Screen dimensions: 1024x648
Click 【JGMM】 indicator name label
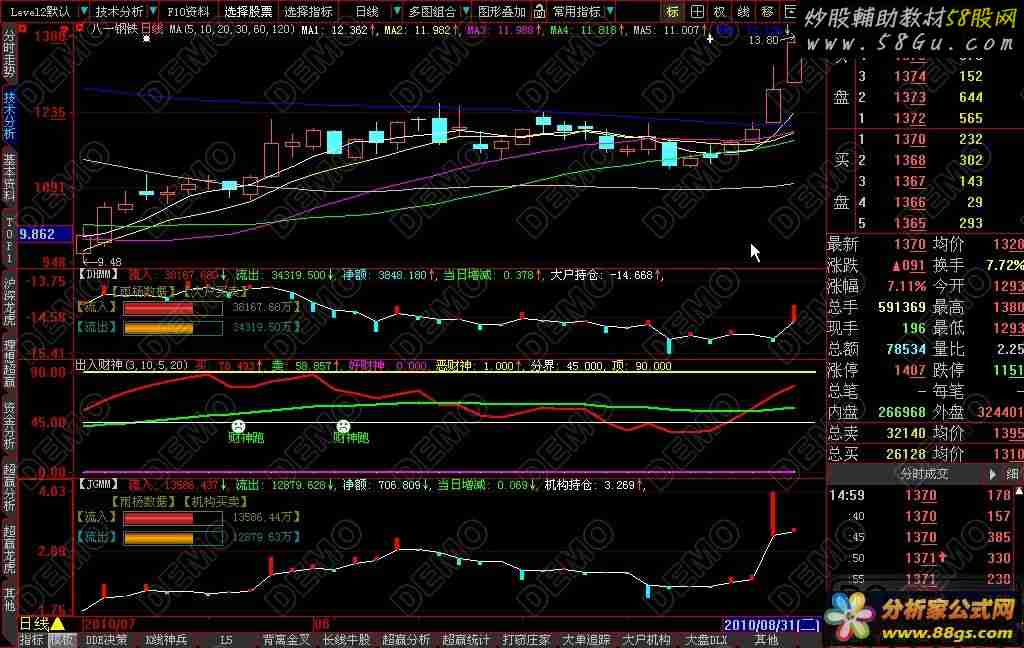99,485
